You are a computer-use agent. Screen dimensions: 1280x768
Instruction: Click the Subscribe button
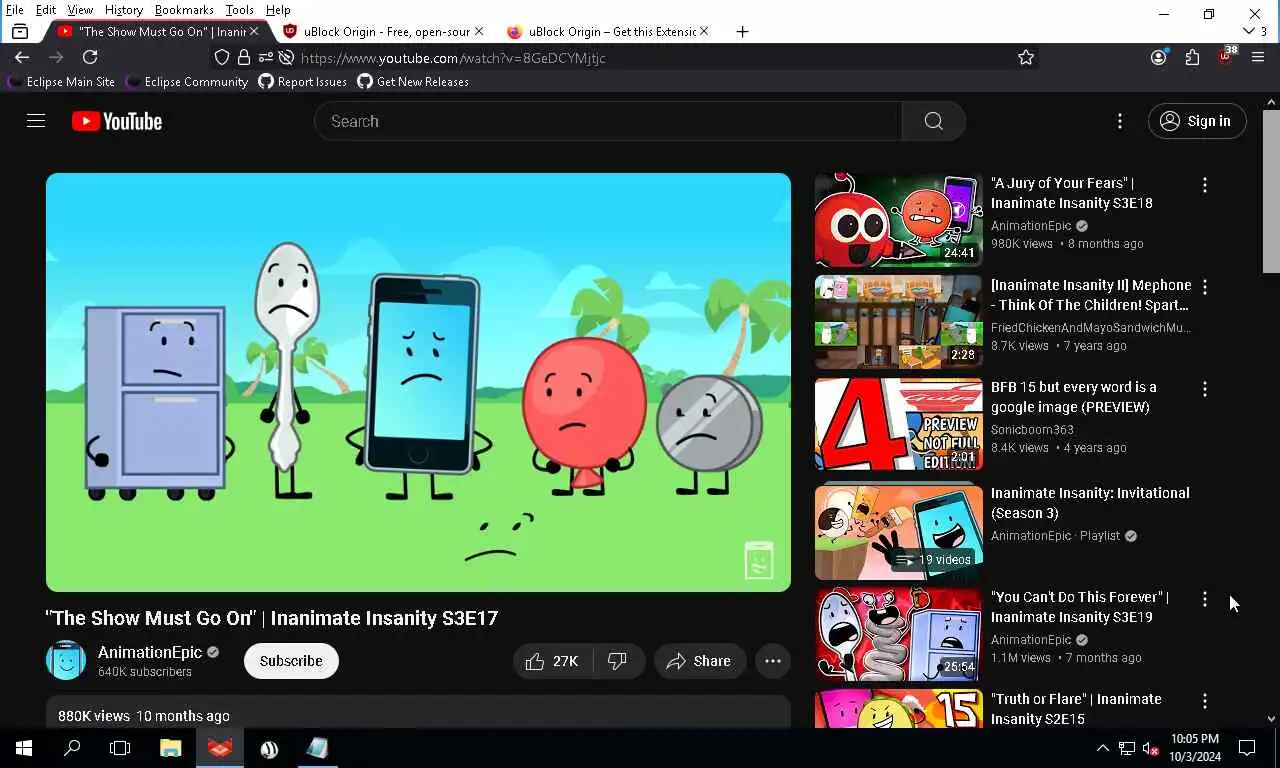coord(291,661)
